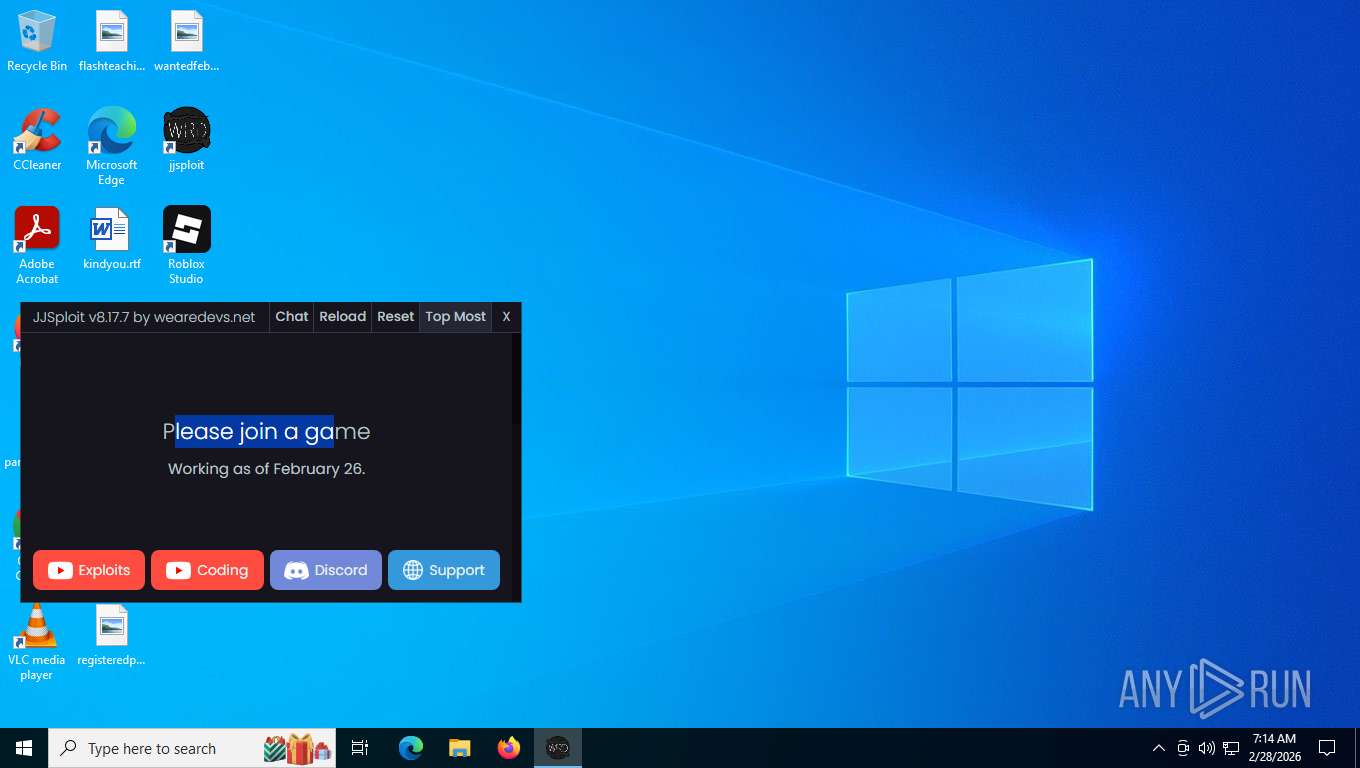Launch Edge from the taskbar
Viewport: 1360px width, 768px height.
[x=411, y=748]
